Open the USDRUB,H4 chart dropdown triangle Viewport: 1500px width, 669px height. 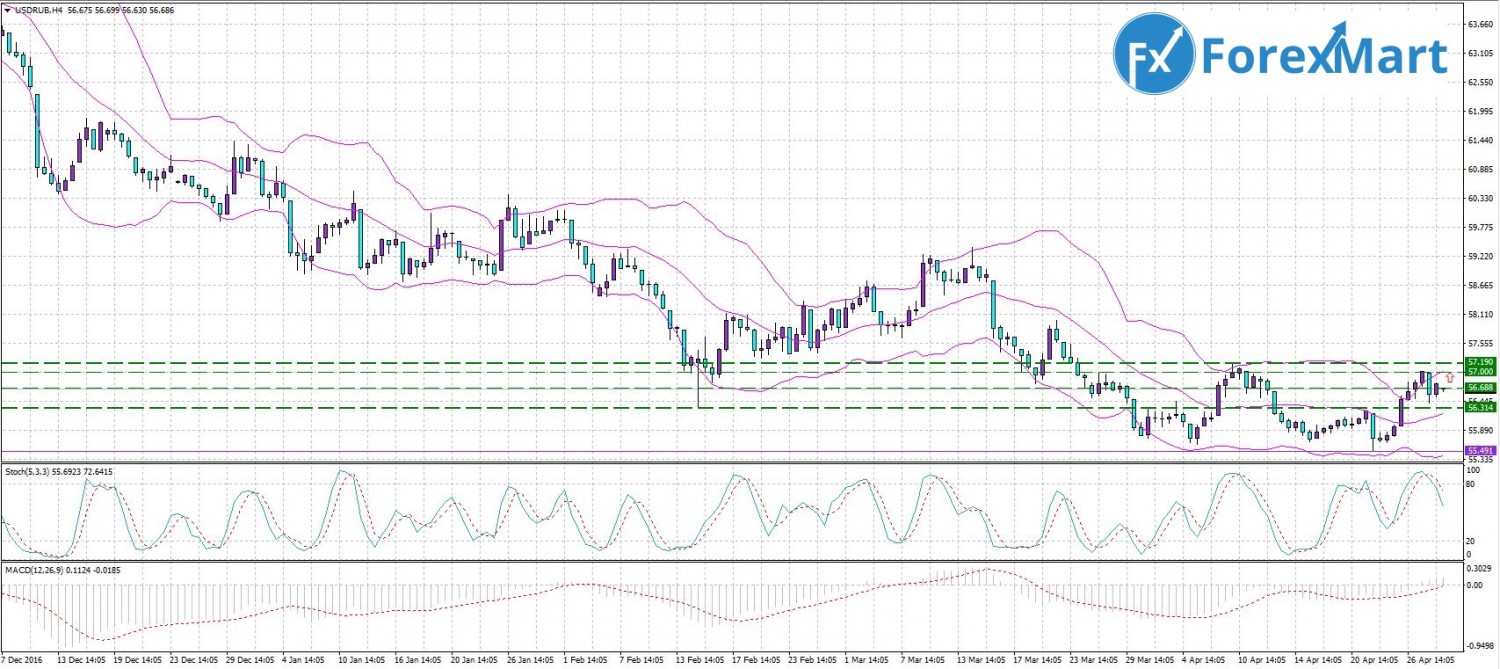click(x=8, y=9)
